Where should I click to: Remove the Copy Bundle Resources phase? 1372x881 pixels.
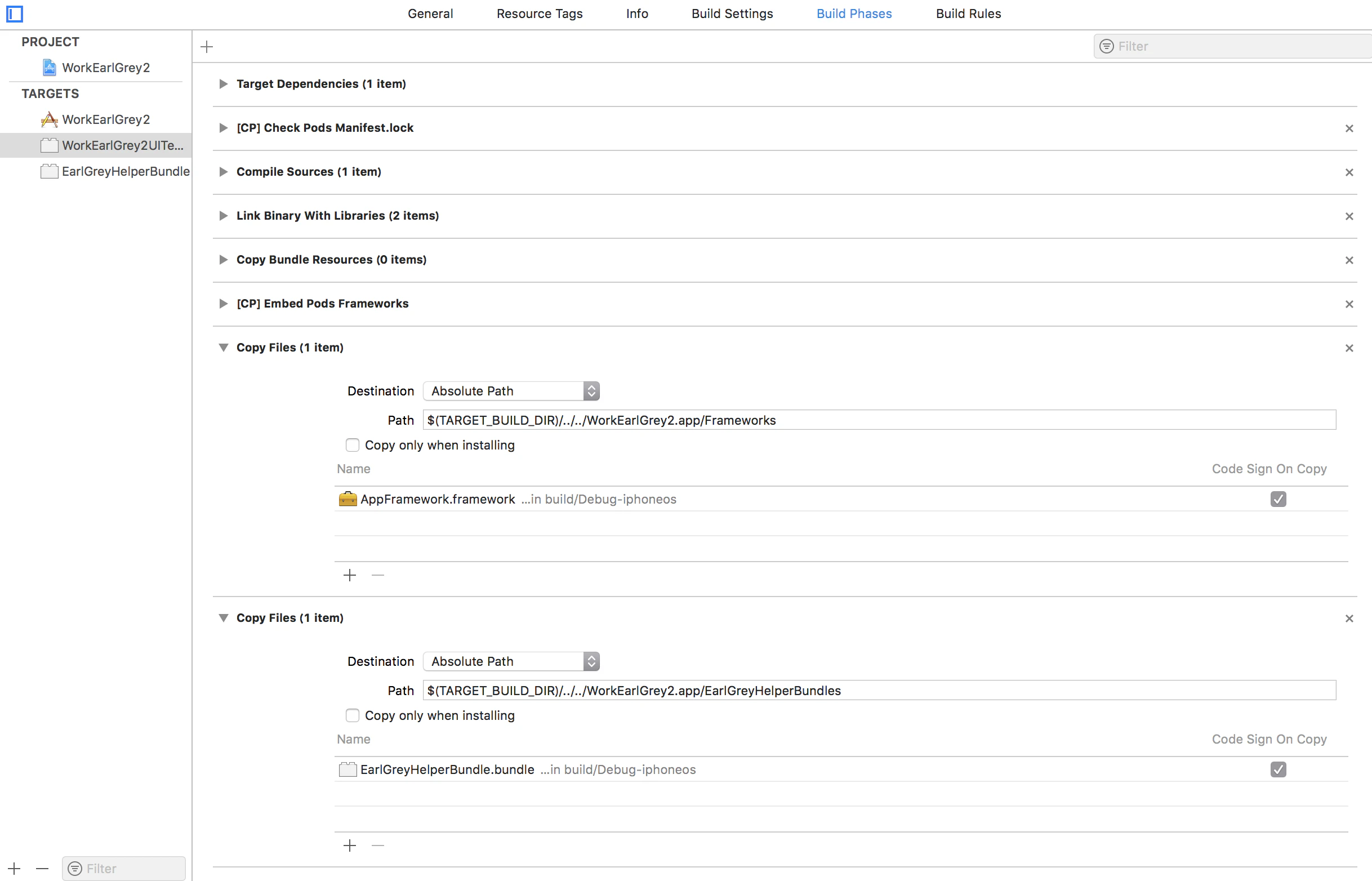(x=1349, y=260)
